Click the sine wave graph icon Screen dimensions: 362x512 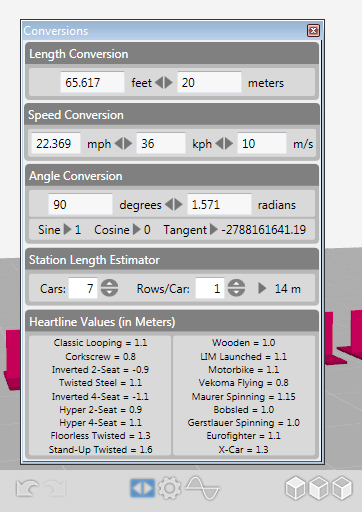pos(202,488)
